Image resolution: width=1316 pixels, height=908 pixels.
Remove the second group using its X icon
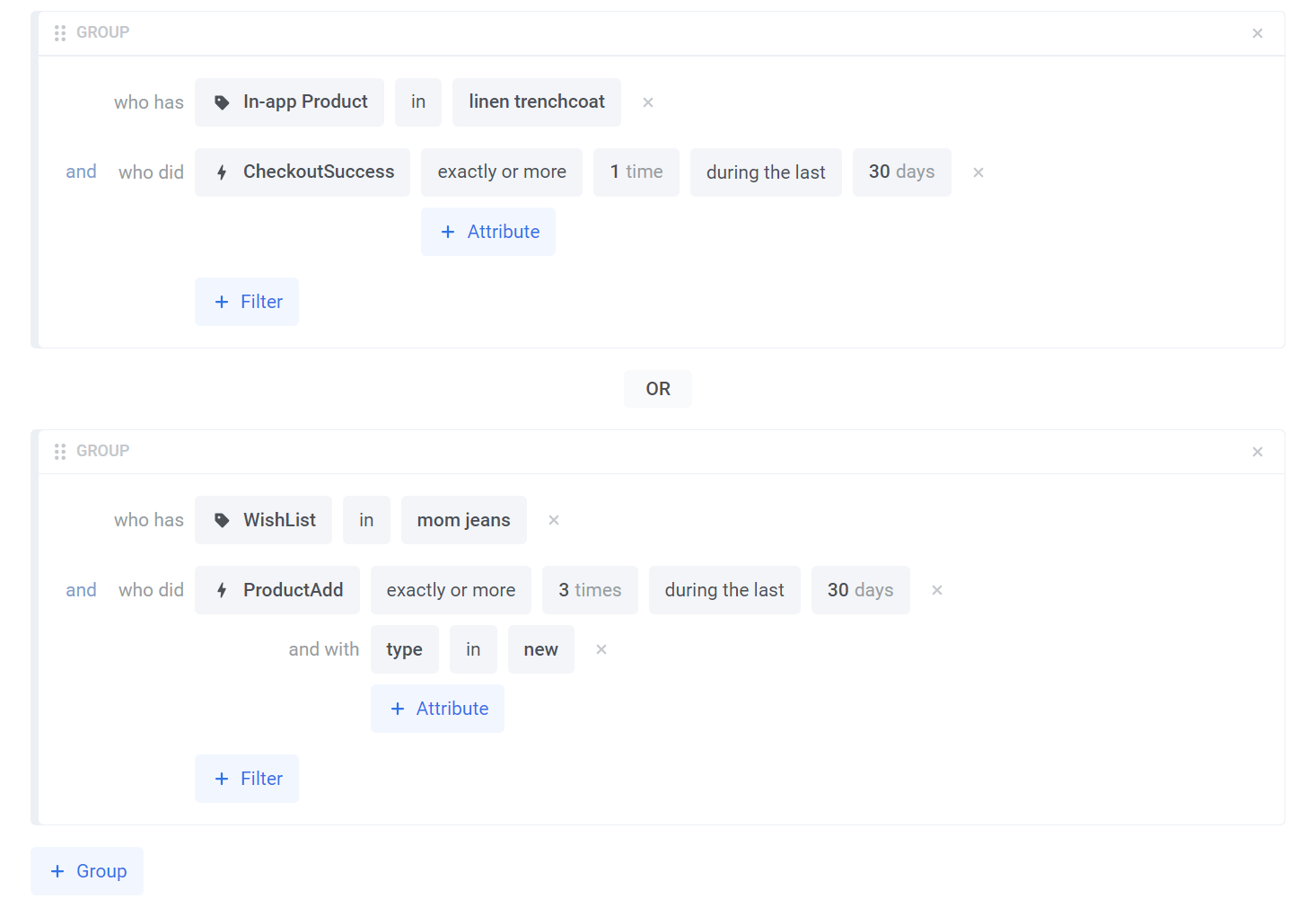(x=1257, y=452)
